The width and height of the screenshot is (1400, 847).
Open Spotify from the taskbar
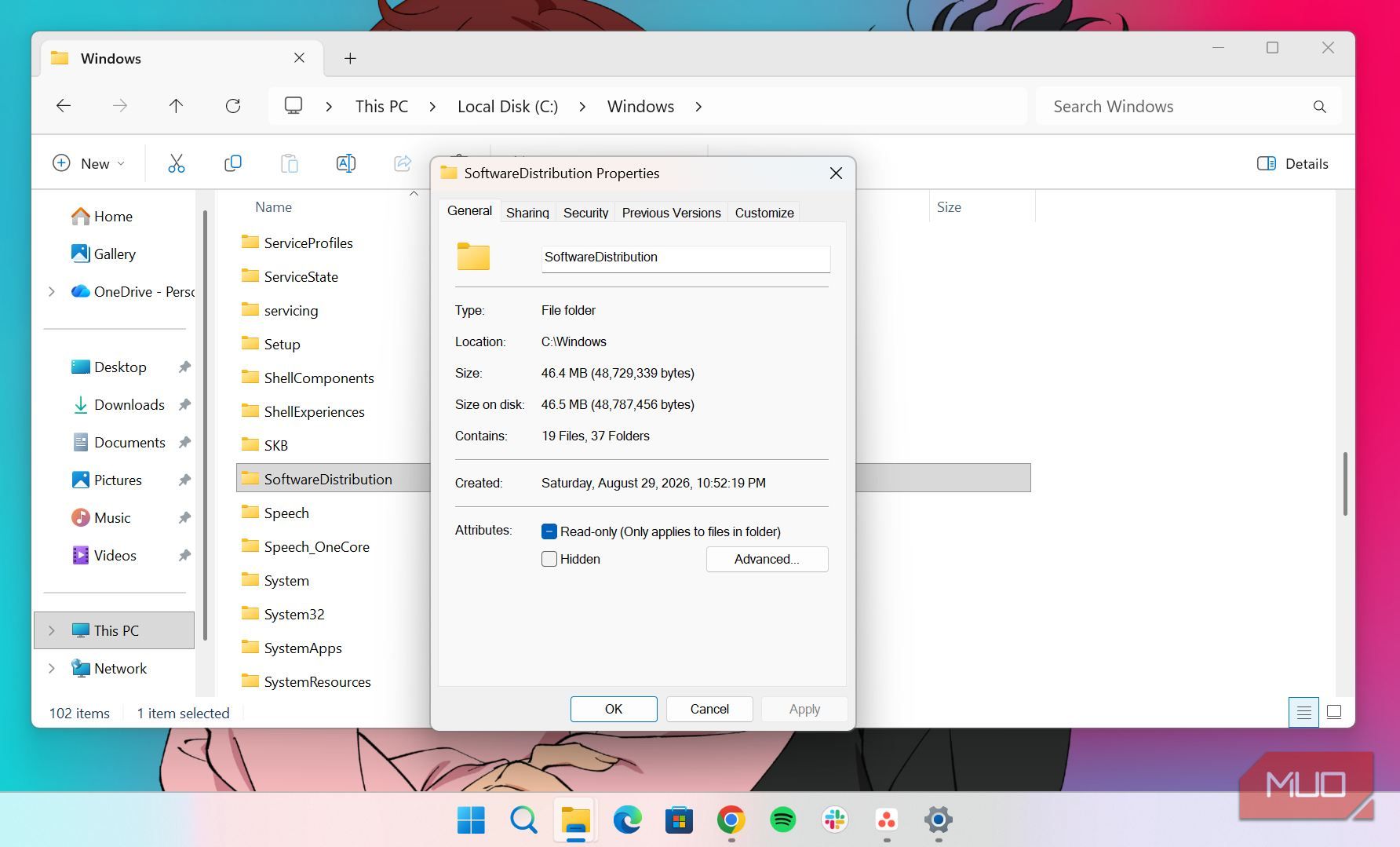pyautogui.click(x=782, y=820)
